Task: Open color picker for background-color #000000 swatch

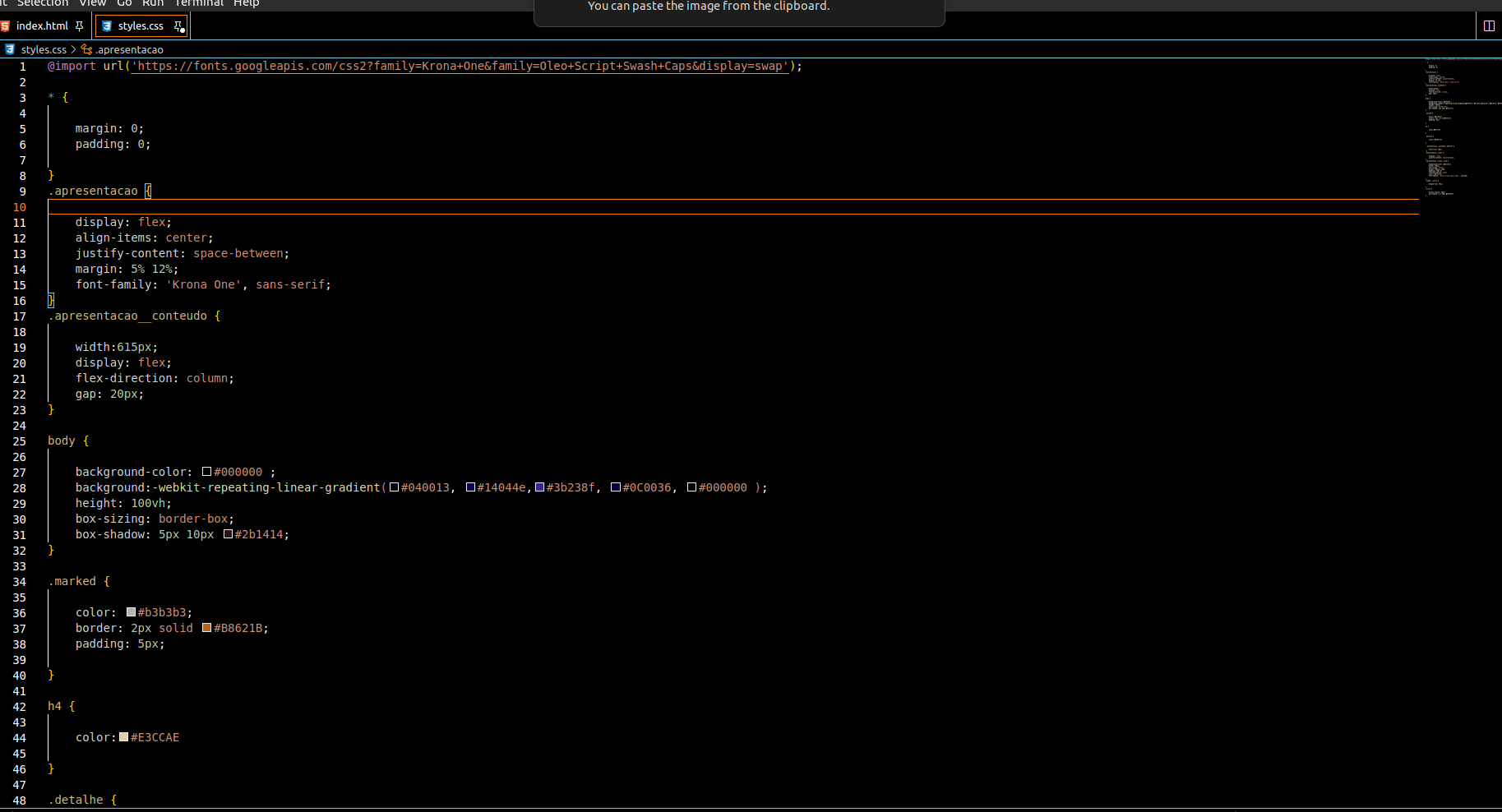Action: [207, 472]
